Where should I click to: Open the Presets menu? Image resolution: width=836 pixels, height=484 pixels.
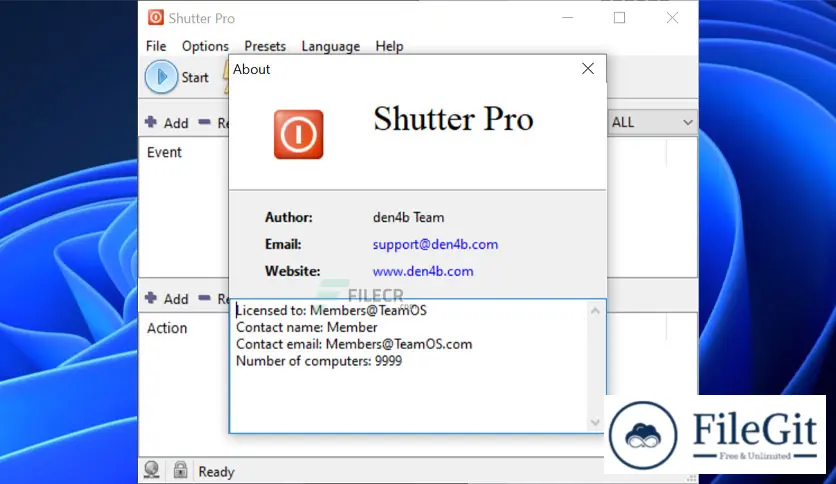(265, 46)
